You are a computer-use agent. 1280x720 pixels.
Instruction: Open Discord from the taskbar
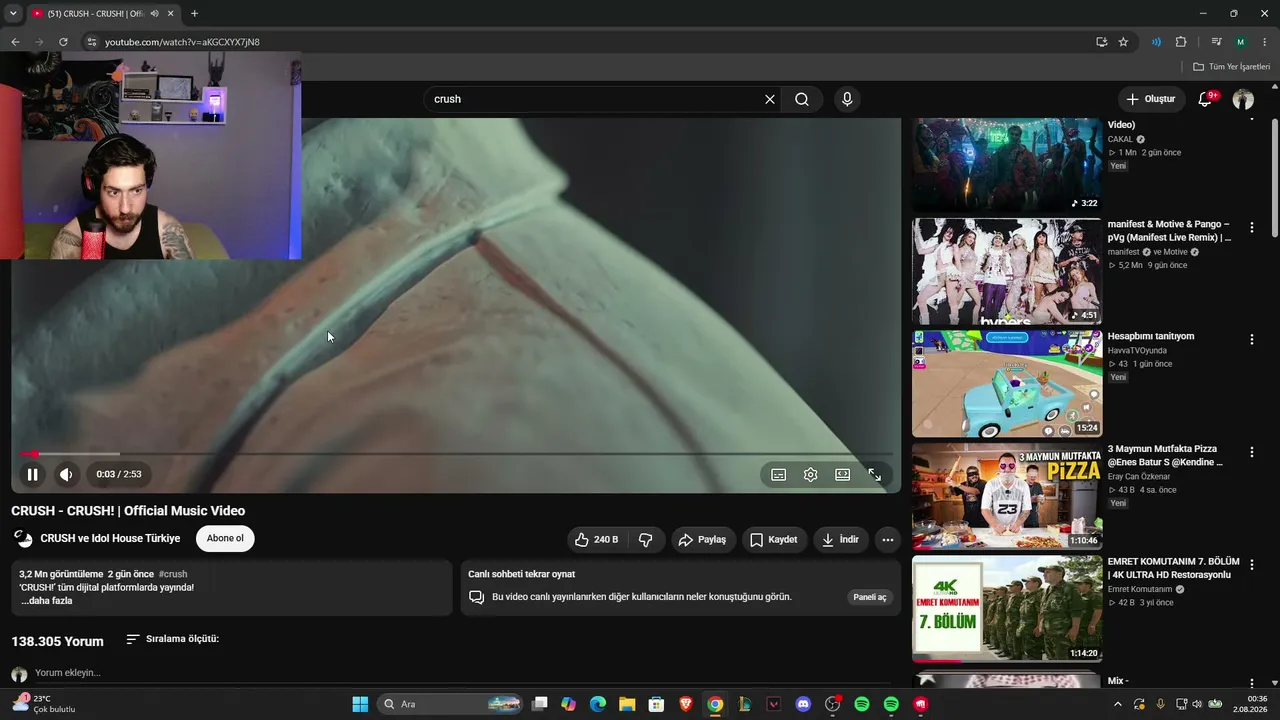click(803, 704)
